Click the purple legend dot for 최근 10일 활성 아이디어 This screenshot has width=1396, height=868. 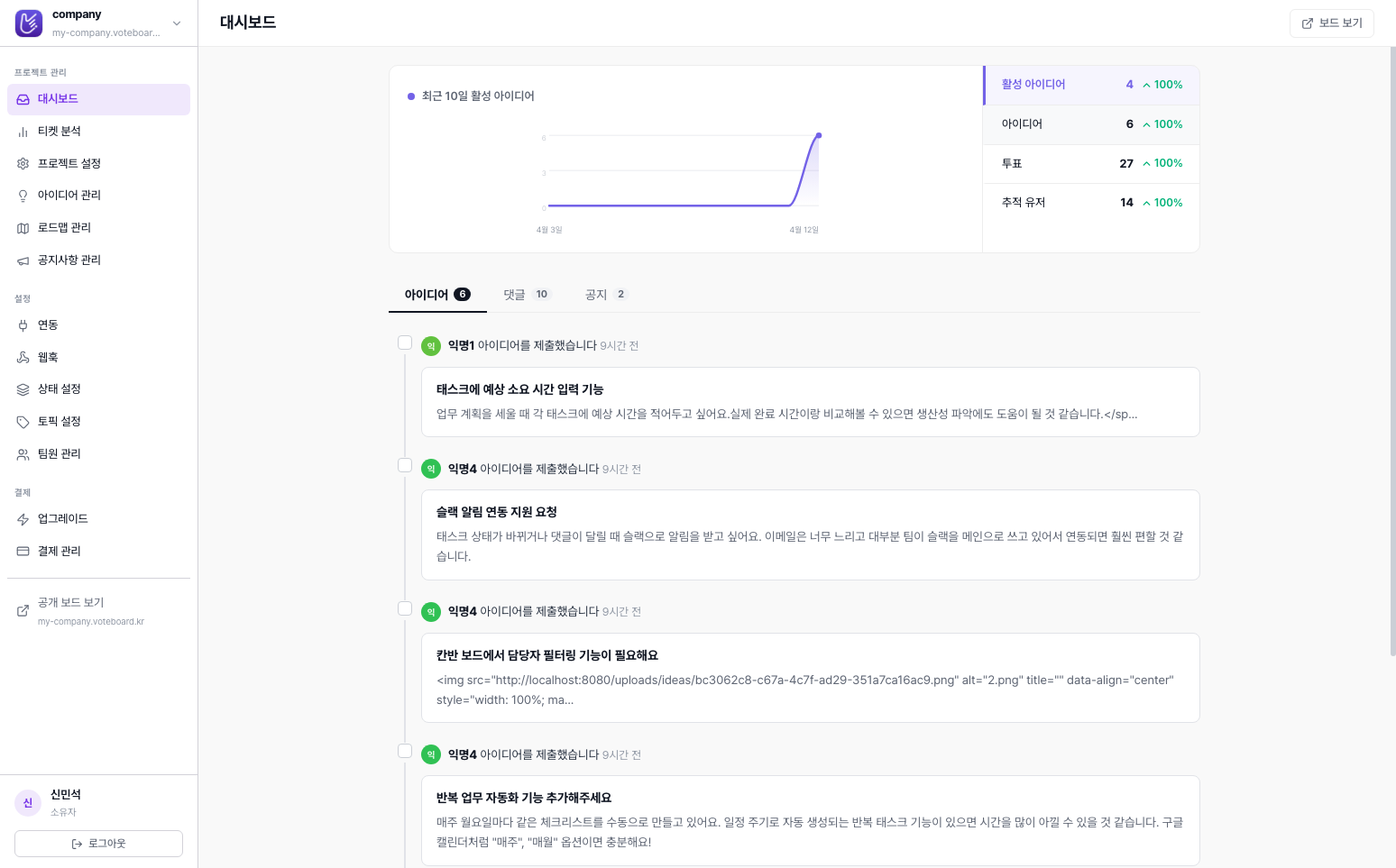pyautogui.click(x=411, y=96)
